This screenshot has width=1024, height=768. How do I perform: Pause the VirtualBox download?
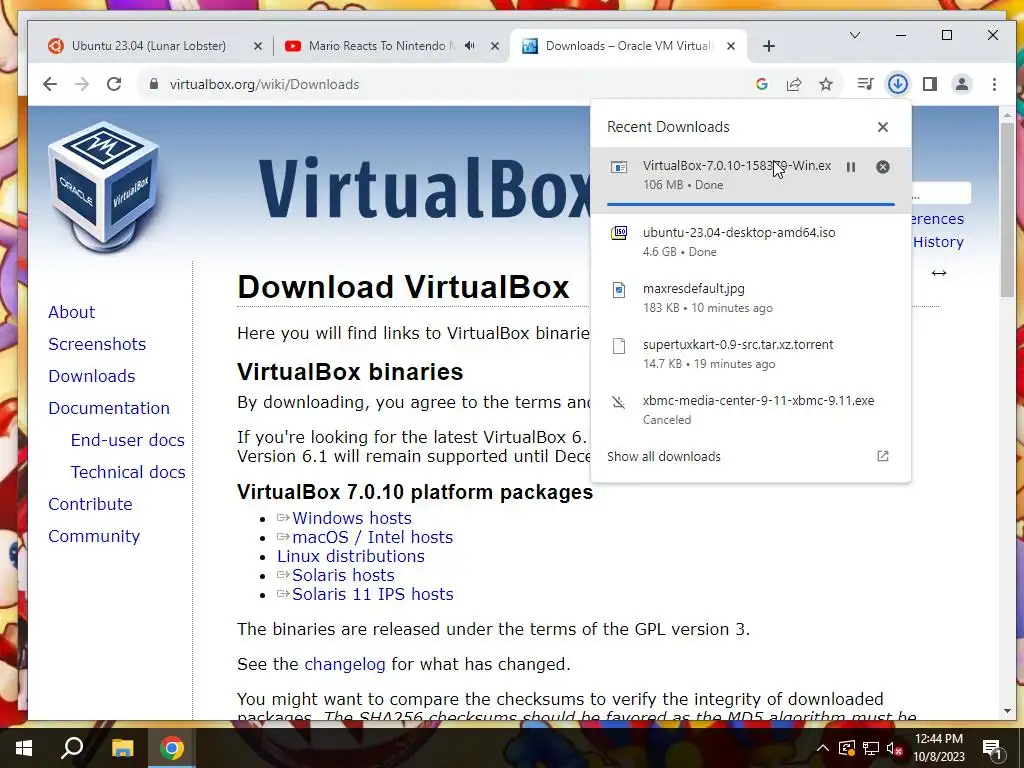tap(851, 167)
